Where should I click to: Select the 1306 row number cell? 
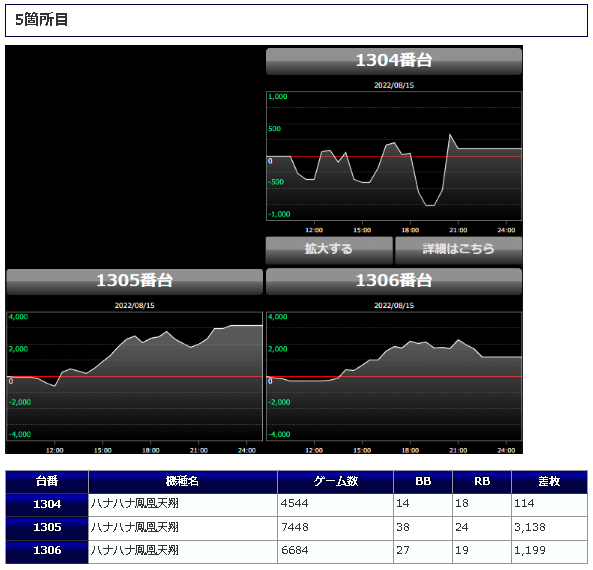pyautogui.click(x=47, y=551)
